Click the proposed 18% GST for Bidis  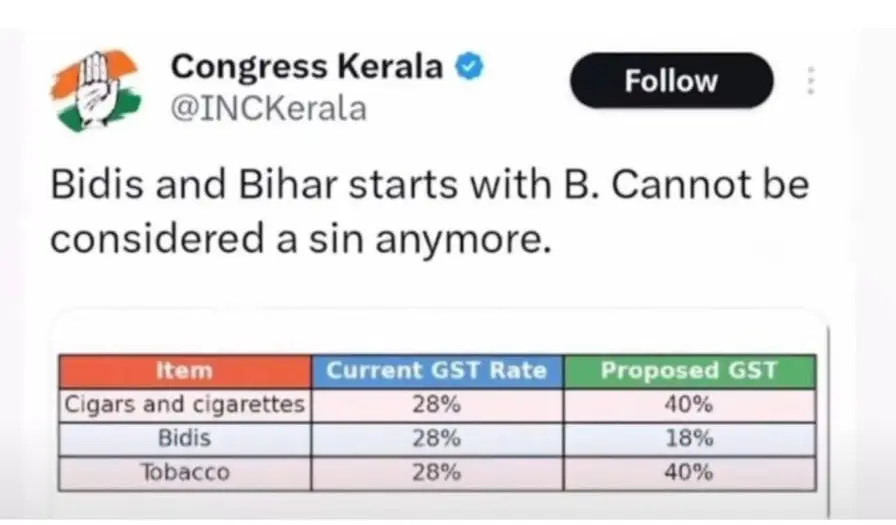pos(688,438)
